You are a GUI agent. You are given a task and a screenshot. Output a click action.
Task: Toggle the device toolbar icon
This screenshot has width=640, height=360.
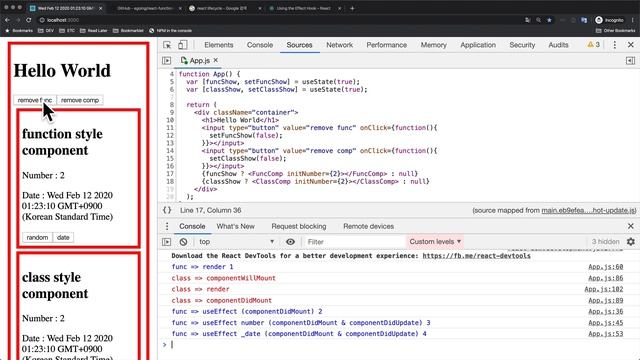coord(182,45)
